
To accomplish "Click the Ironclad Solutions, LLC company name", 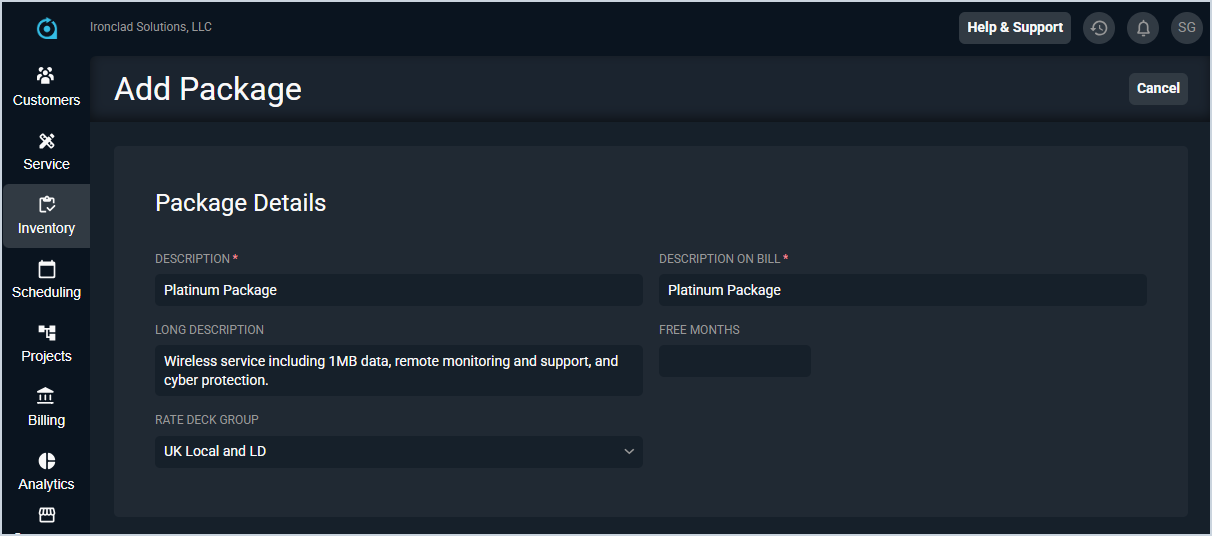I will [151, 27].
